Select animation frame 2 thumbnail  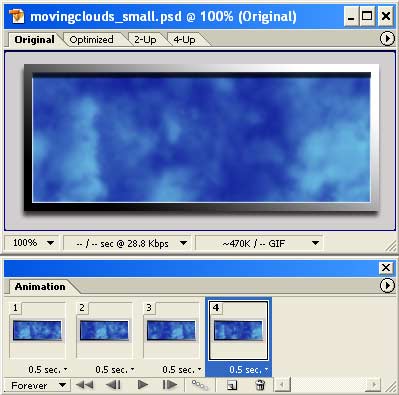click(104, 330)
